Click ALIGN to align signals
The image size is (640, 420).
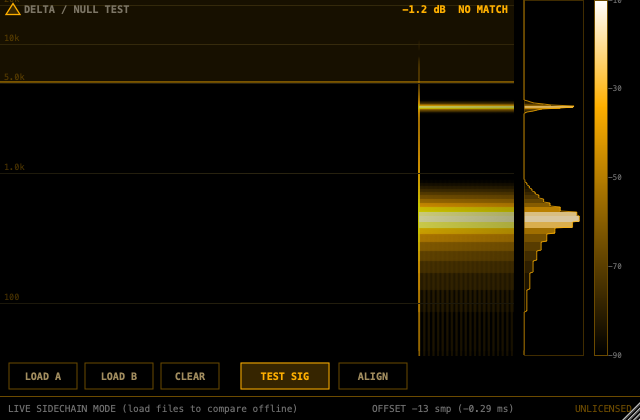(x=373, y=376)
